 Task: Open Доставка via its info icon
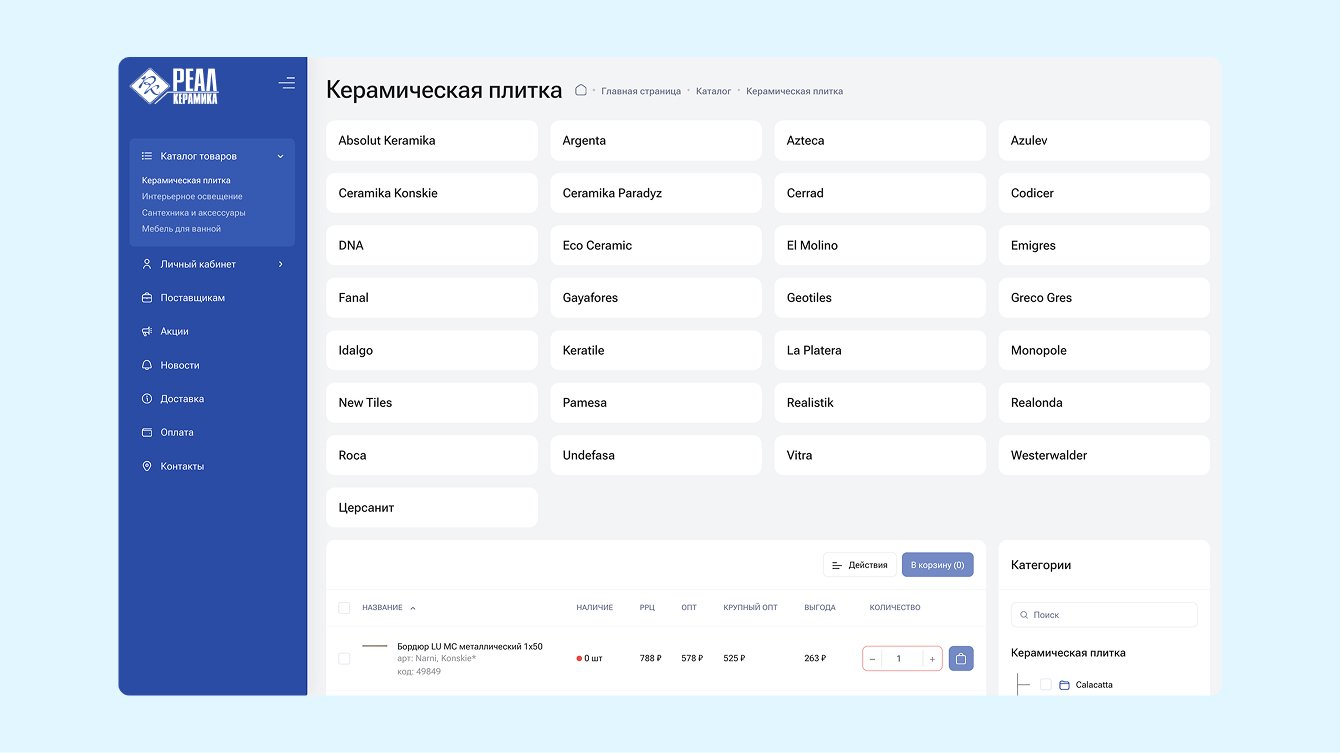[146, 399]
